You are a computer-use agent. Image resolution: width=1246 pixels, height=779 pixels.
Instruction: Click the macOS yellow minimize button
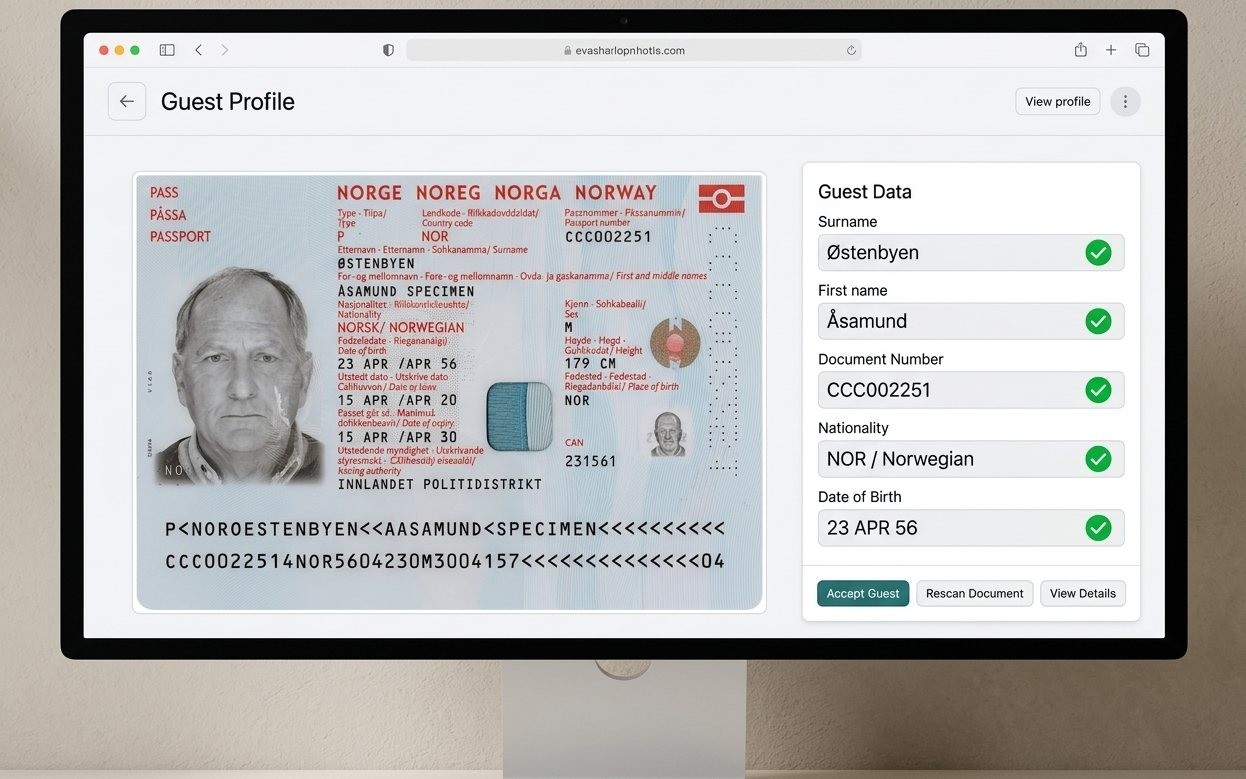[119, 50]
